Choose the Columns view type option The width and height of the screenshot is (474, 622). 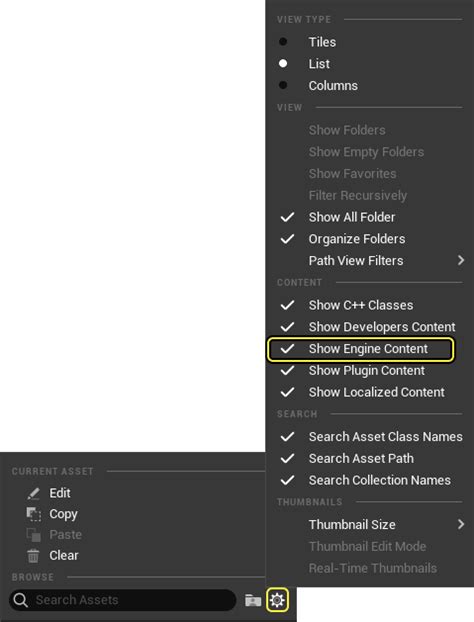click(x=333, y=85)
